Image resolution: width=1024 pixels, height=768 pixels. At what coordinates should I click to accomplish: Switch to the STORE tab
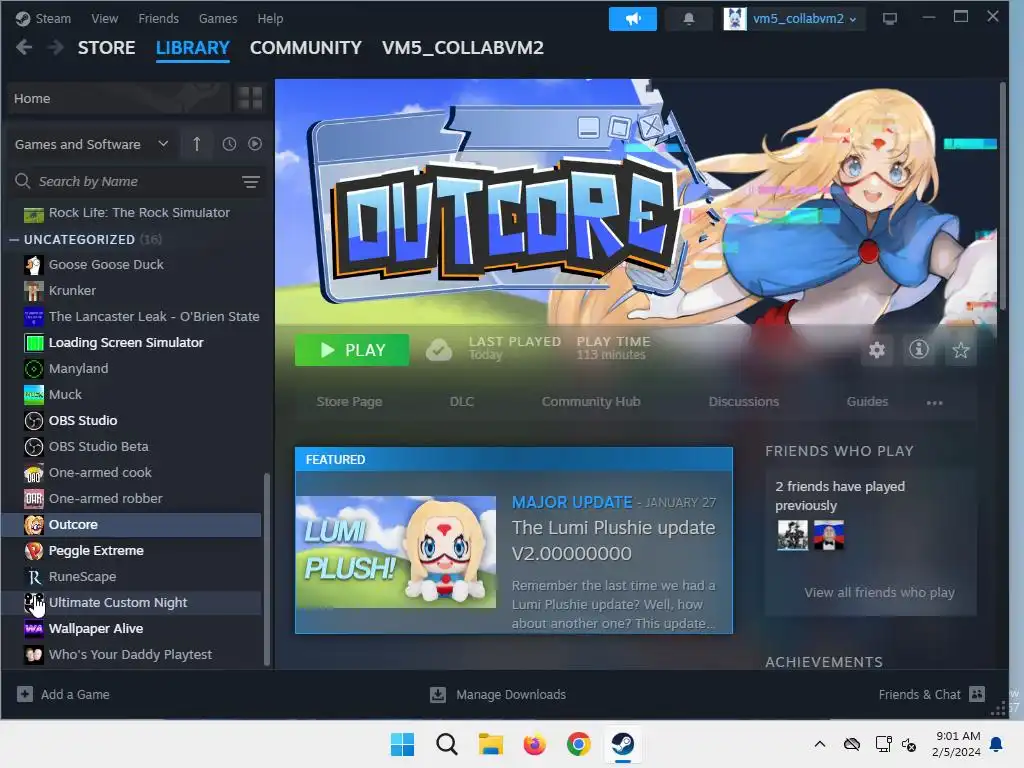pyautogui.click(x=106, y=48)
